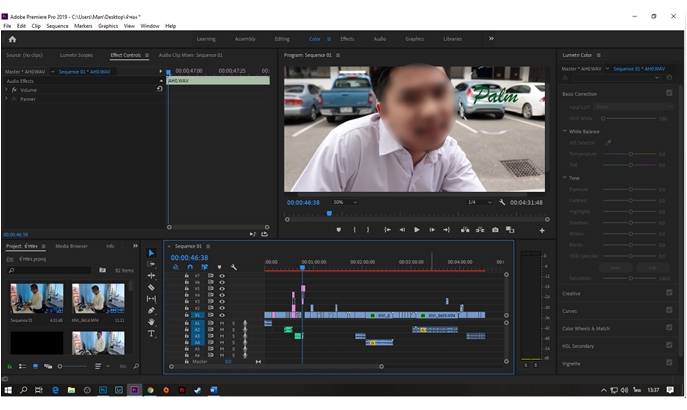Select the MVI_0614.MP4 thumbnail in Project

pyautogui.click(x=98, y=299)
